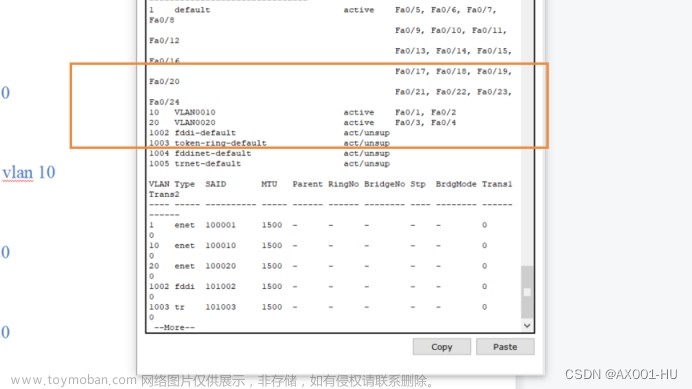The width and height of the screenshot is (692, 389).
Task: Click the SAID value '100020'
Action: click(x=220, y=266)
